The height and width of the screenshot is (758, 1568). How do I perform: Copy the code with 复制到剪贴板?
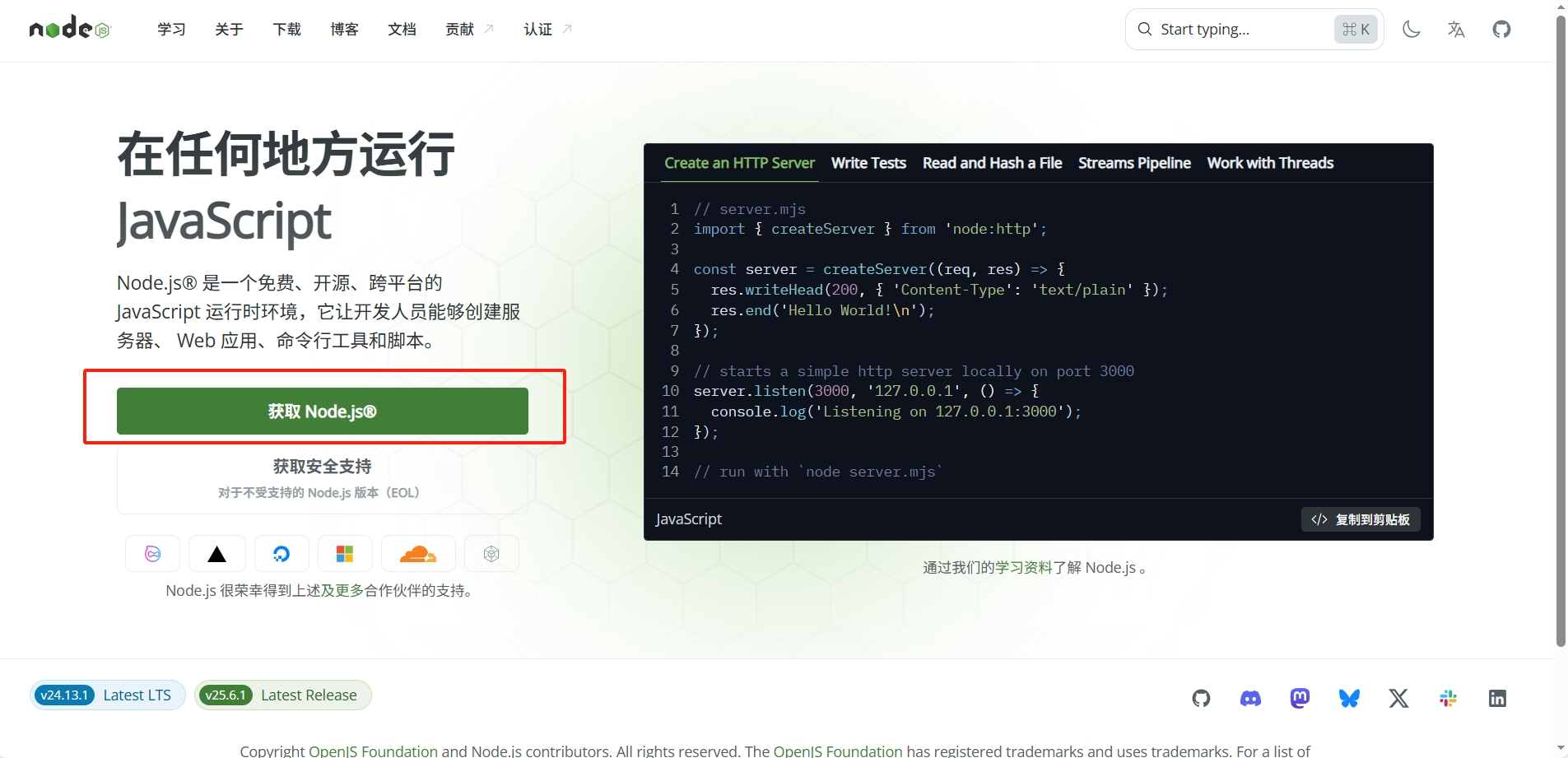tap(1359, 519)
